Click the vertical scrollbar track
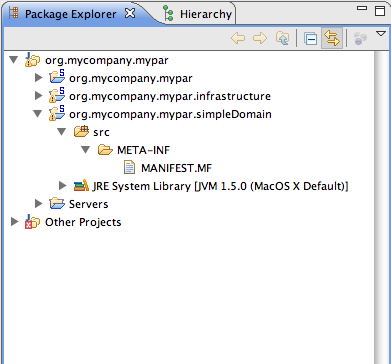This screenshot has width=391, height=364. [380, 207]
